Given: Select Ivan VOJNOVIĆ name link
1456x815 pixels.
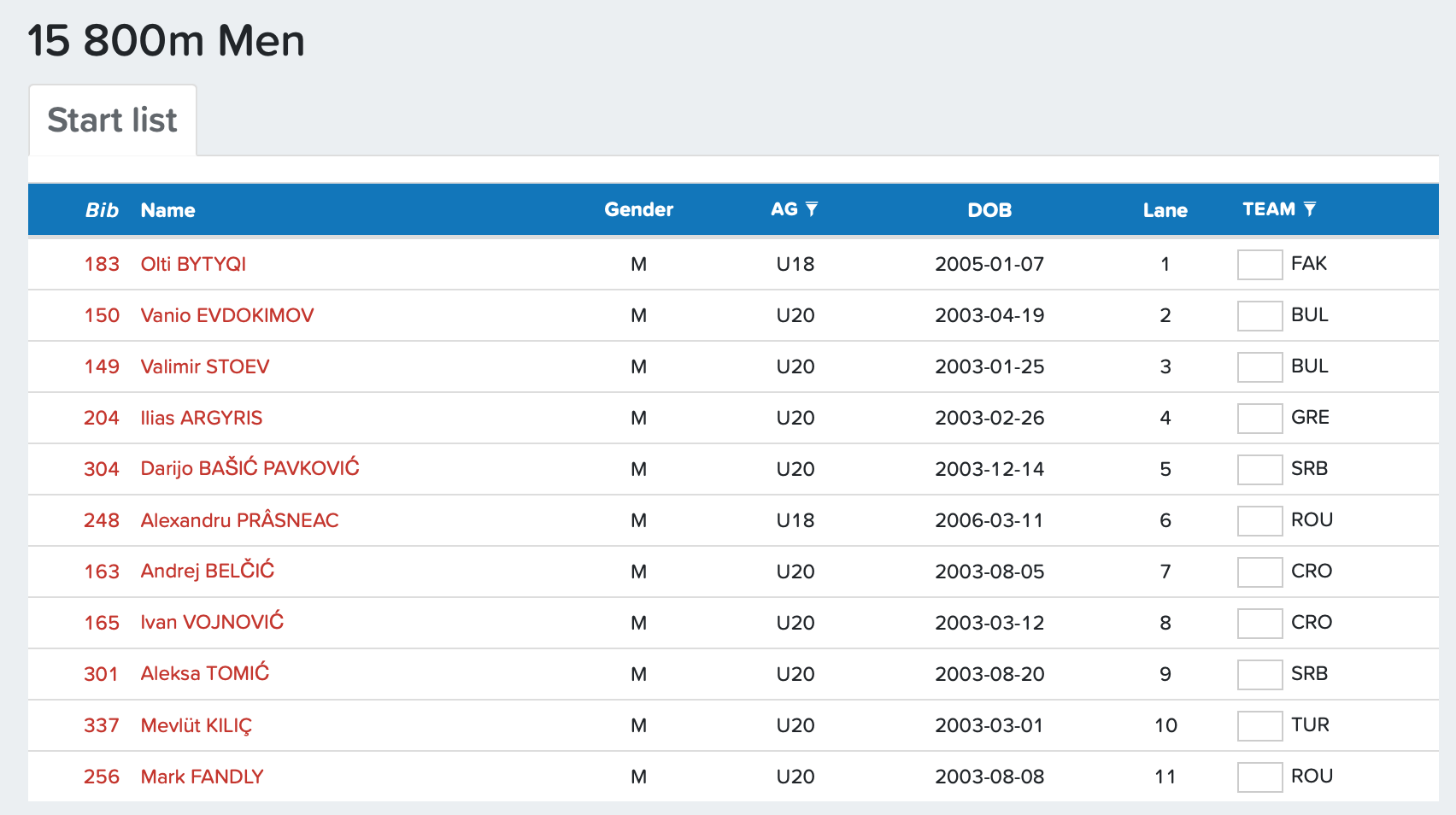Looking at the screenshot, I should 212,623.
